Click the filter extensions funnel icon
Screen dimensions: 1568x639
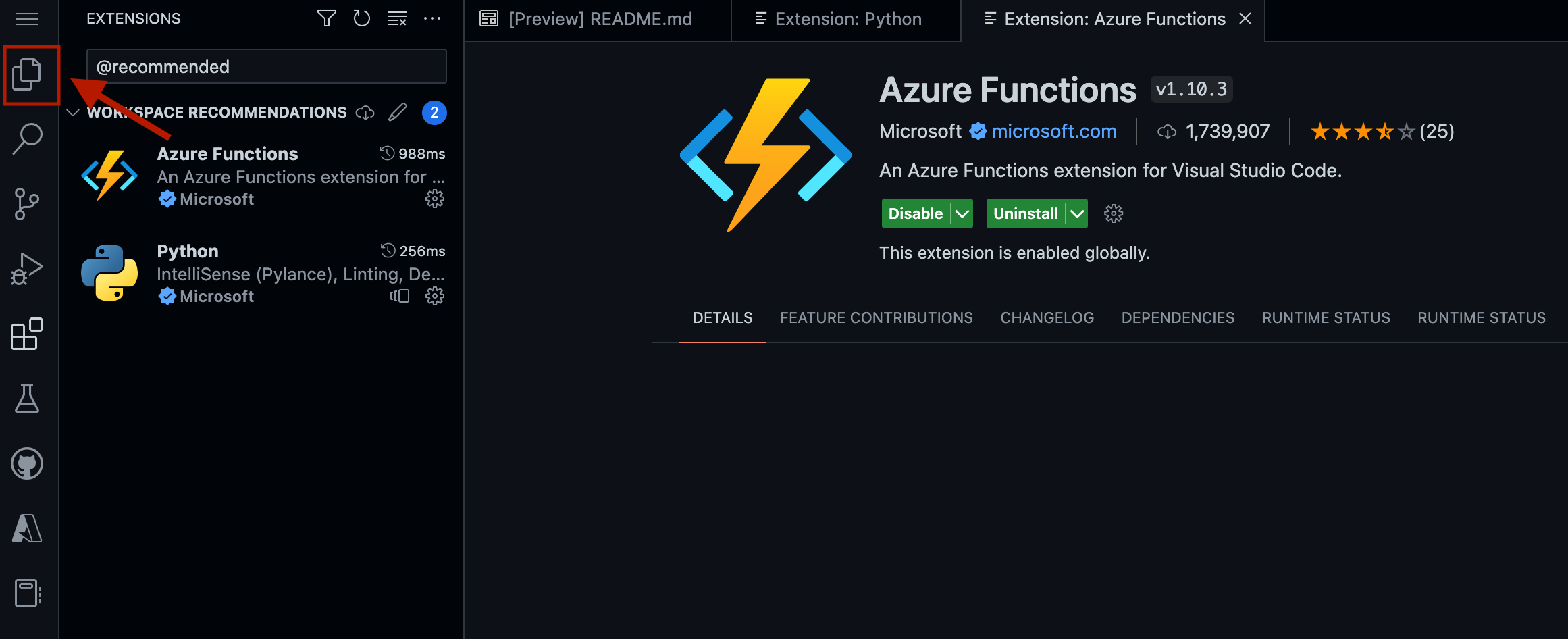coord(327,19)
